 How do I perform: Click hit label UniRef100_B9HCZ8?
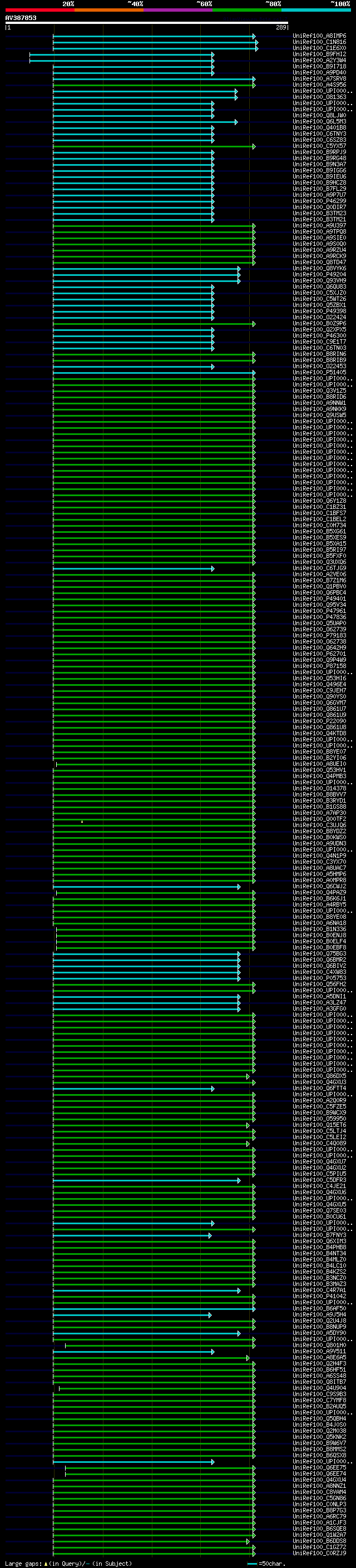(319, 182)
